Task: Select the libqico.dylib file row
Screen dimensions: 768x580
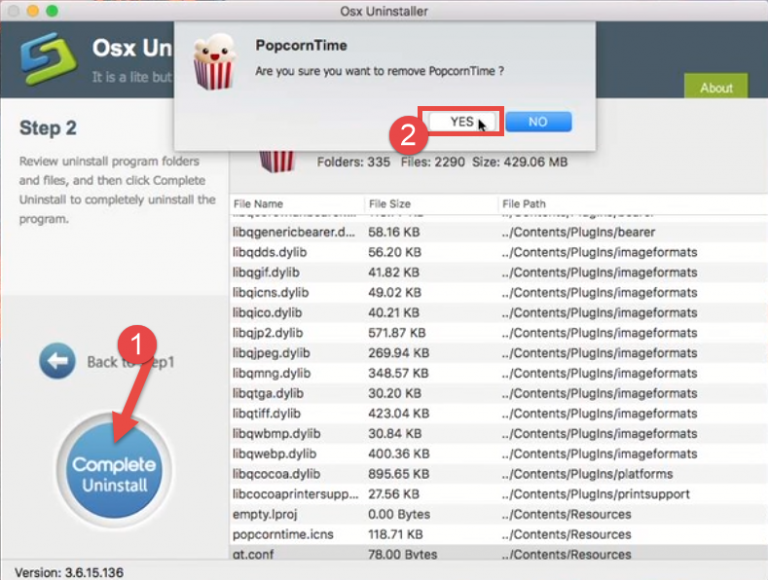Action: click(x=499, y=313)
